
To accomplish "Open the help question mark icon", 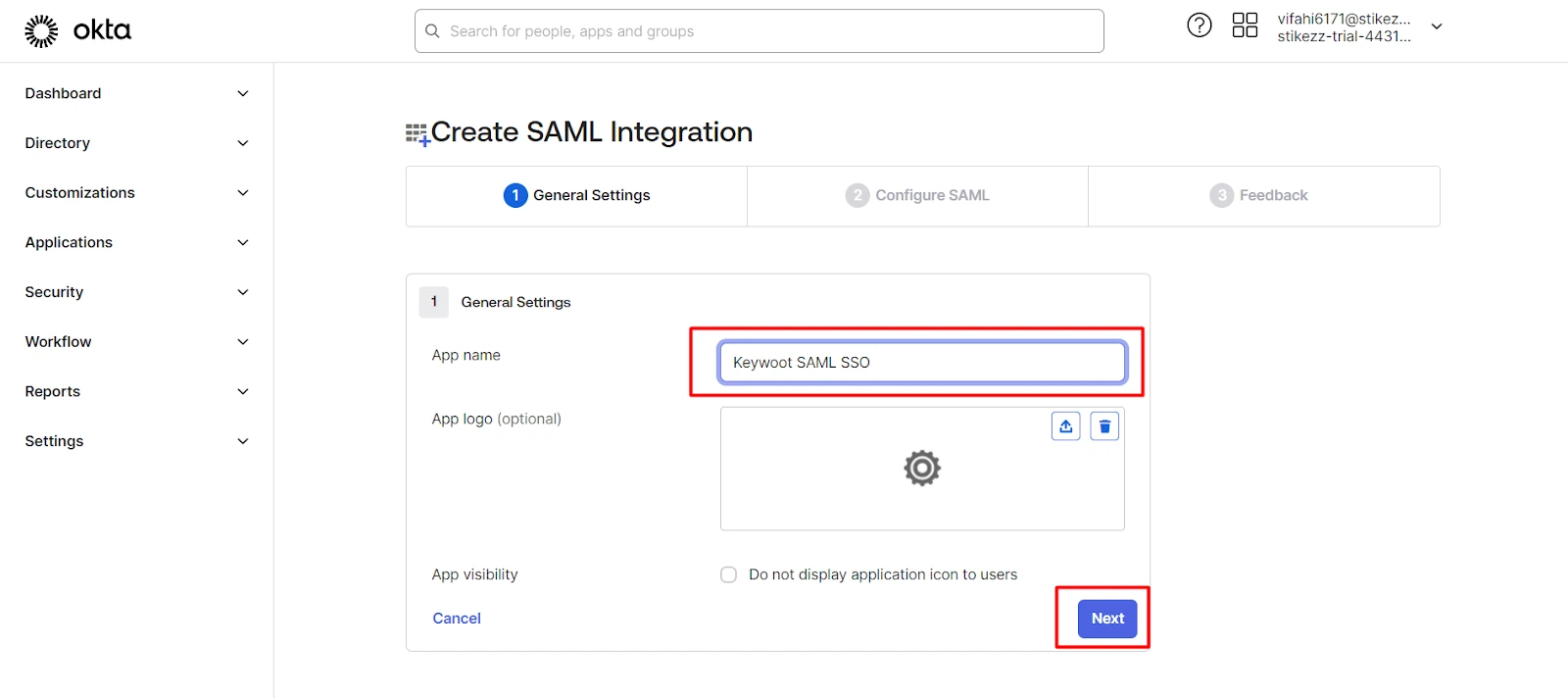I will coord(1200,25).
